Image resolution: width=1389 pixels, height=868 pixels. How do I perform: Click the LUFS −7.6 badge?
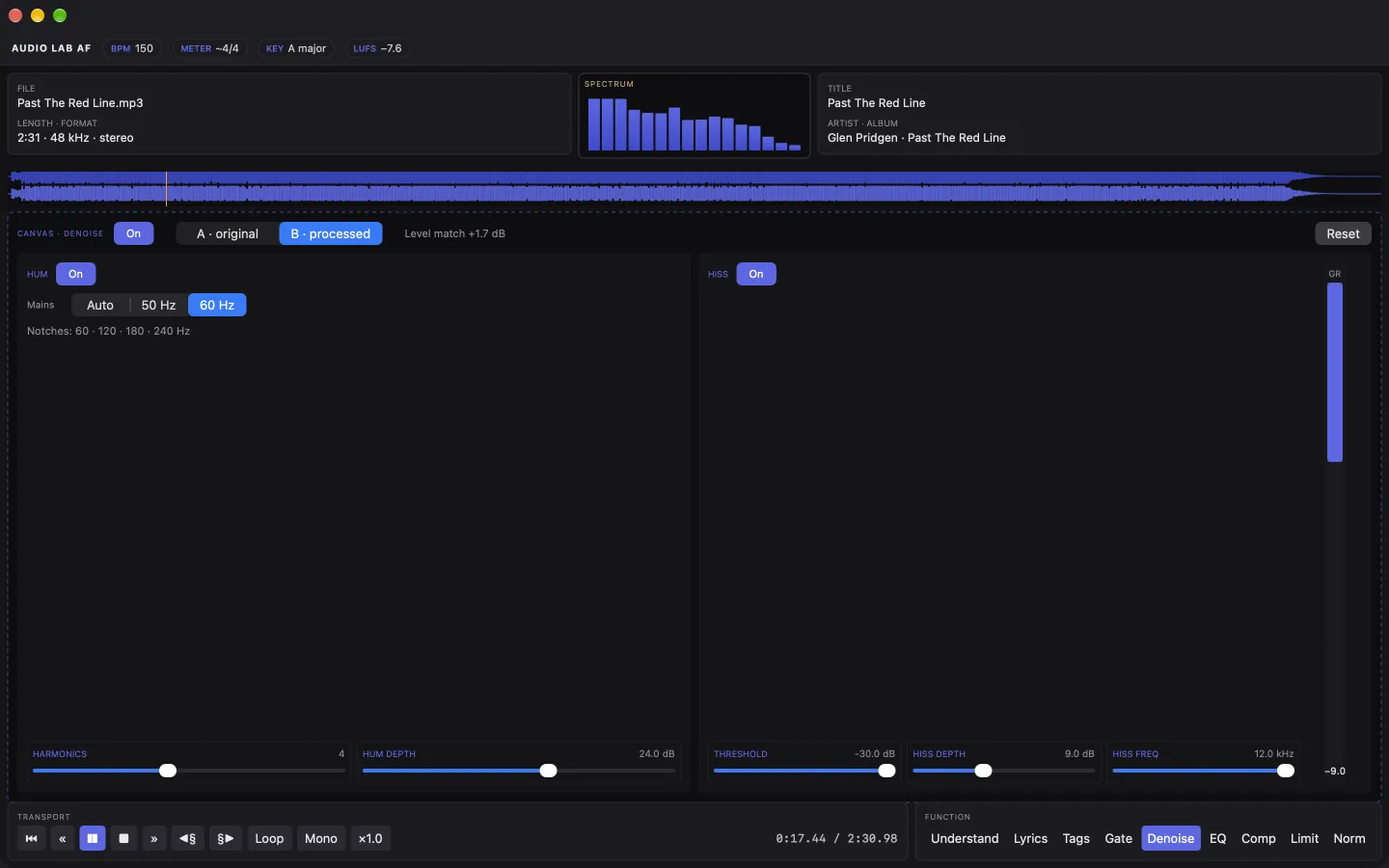pos(377,48)
